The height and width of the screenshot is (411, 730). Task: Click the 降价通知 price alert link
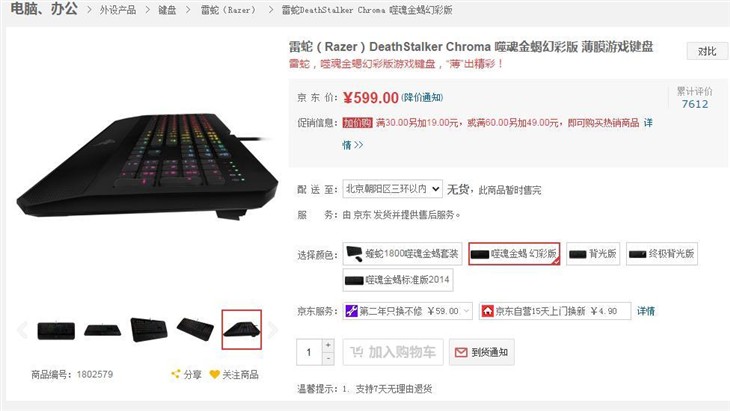coord(423,97)
